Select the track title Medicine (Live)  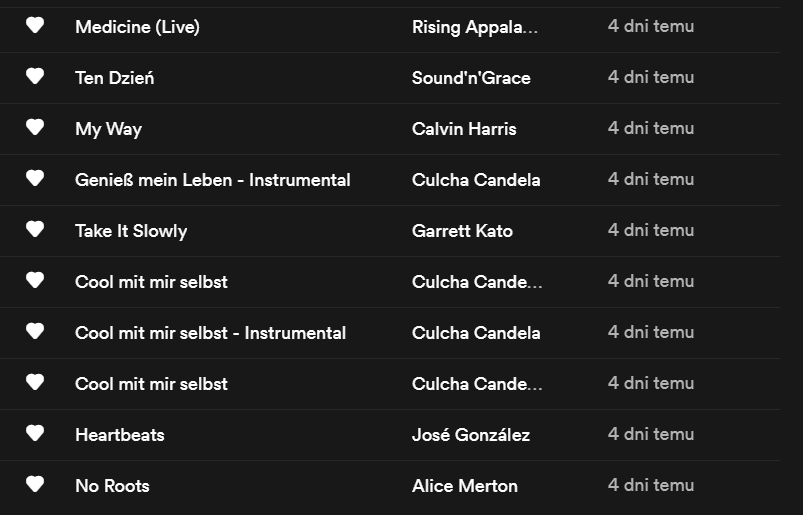click(x=137, y=27)
